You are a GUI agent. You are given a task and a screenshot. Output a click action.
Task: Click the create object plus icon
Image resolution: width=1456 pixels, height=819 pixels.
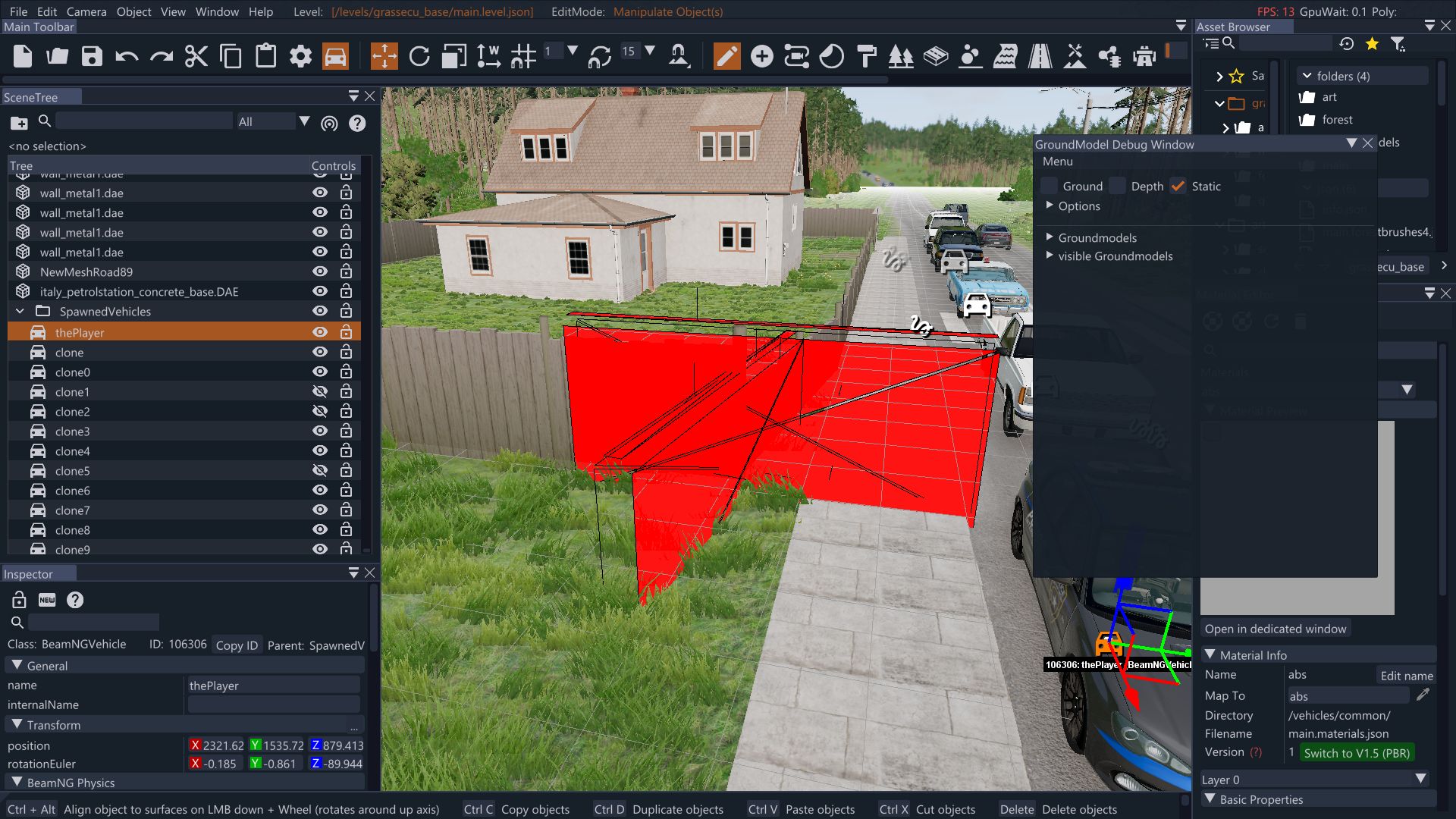pyautogui.click(x=761, y=56)
